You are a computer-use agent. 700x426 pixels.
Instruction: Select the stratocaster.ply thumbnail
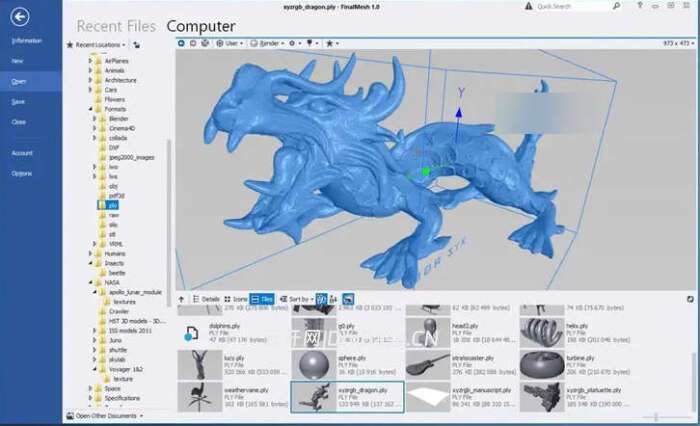428,365
